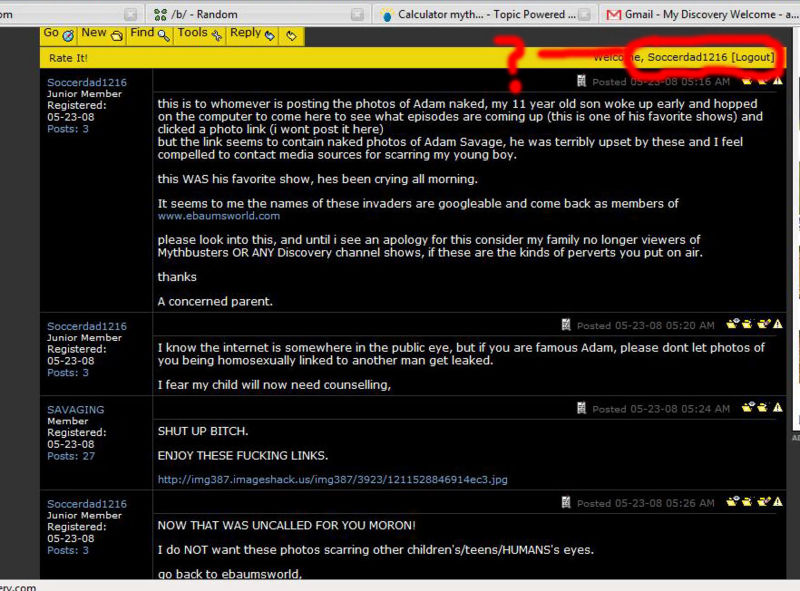
Task: Click Rate It! in the yellow bar
Action: pyautogui.click(x=68, y=58)
